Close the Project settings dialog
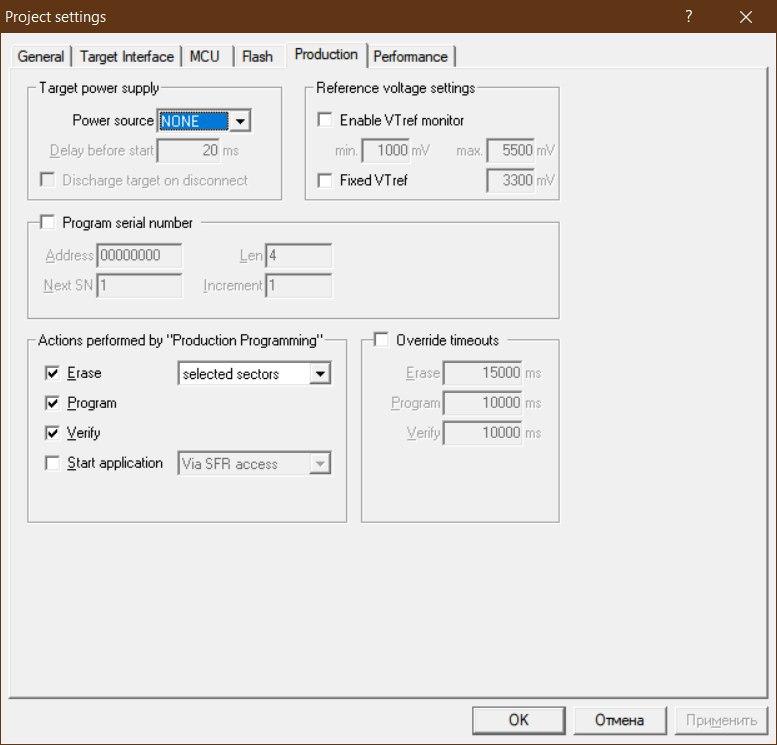 click(x=745, y=17)
